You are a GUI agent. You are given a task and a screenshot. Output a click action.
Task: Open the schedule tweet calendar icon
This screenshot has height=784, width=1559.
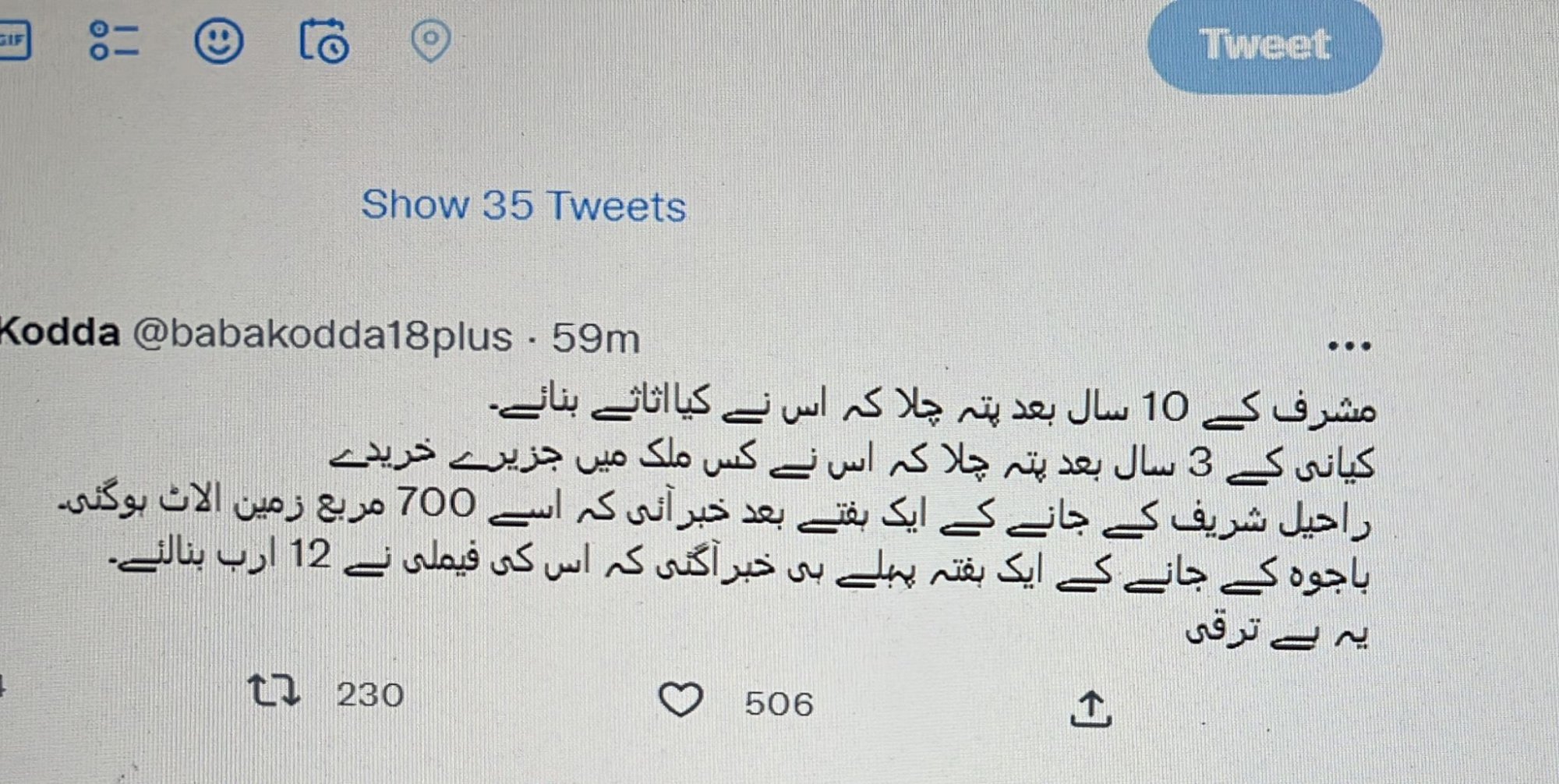point(324,41)
